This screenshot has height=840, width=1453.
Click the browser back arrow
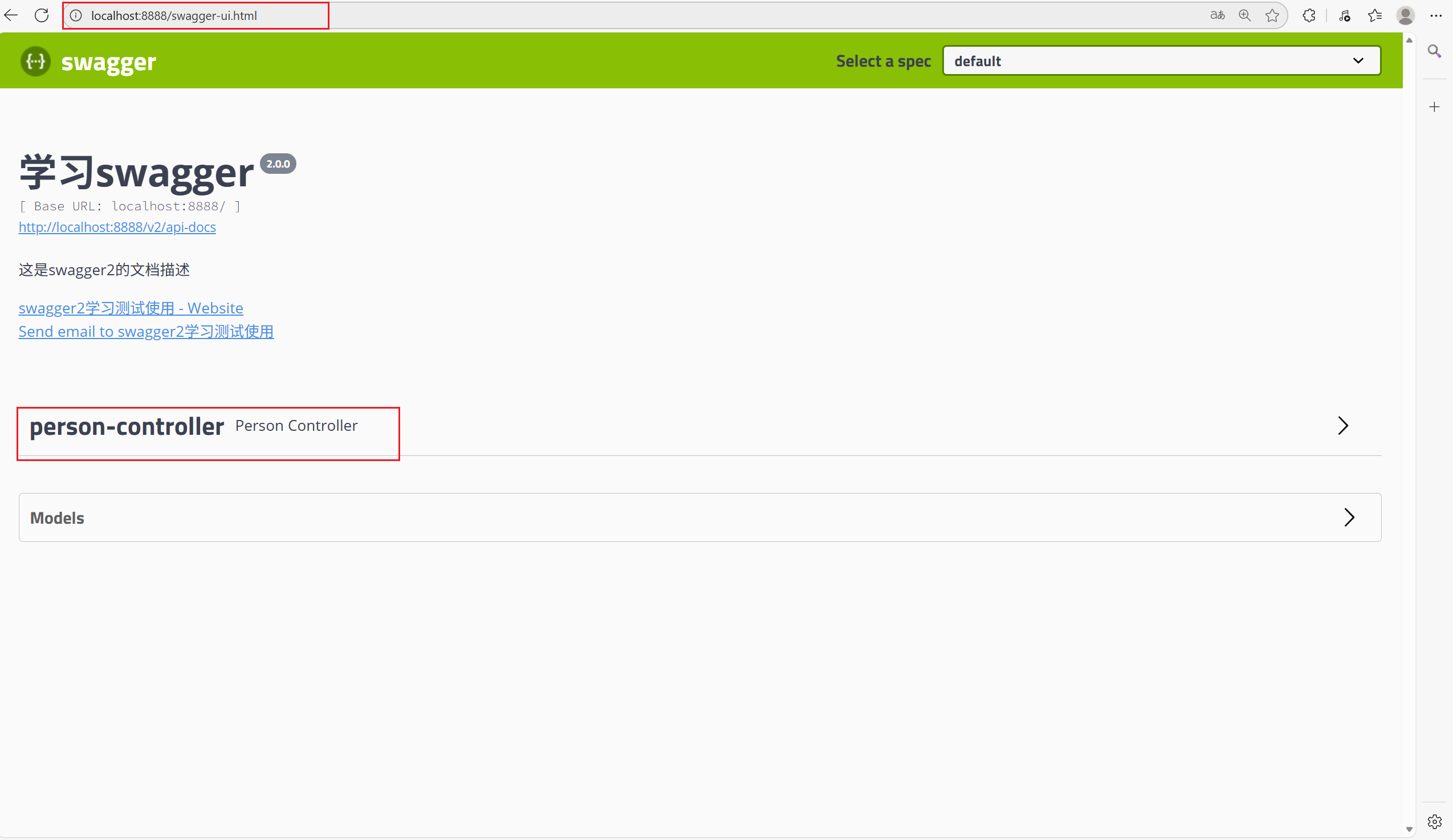tap(11, 15)
